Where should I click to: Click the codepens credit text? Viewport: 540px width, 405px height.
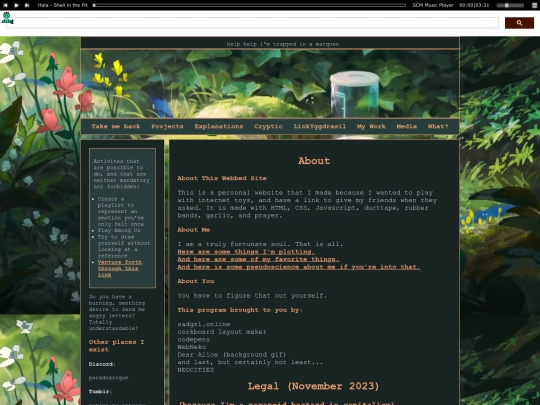pos(194,340)
